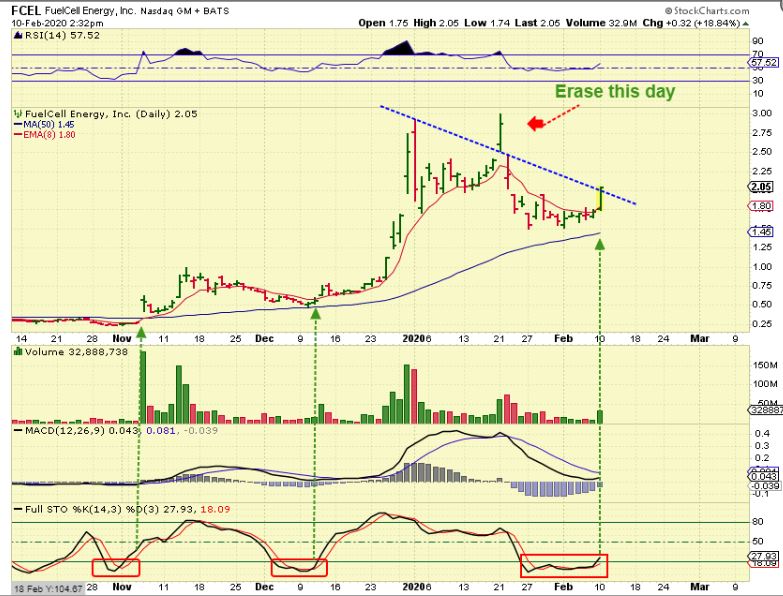Click the Nasdaq GM + BATS exchange label
The width and height of the screenshot is (783, 596).
point(185,11)
